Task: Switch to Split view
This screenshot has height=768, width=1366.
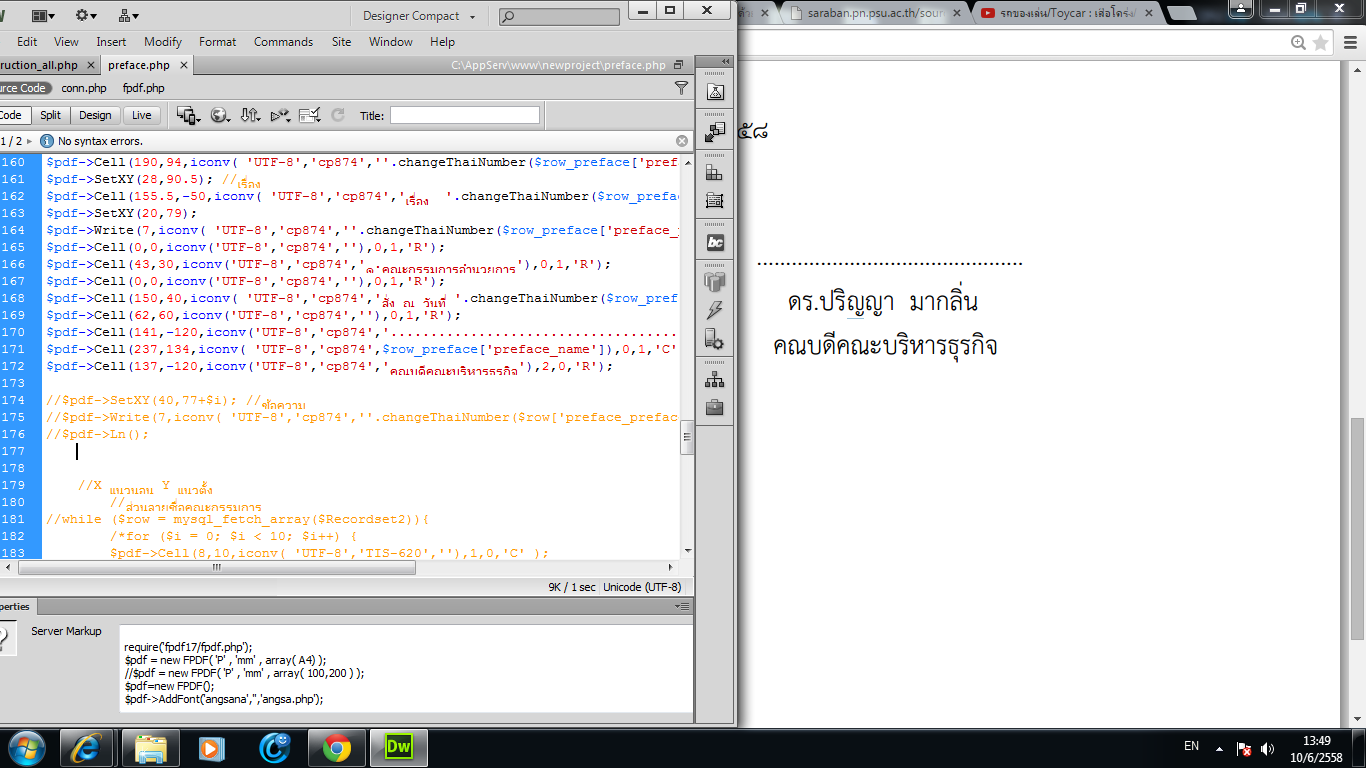Action: tap(51, 115)
